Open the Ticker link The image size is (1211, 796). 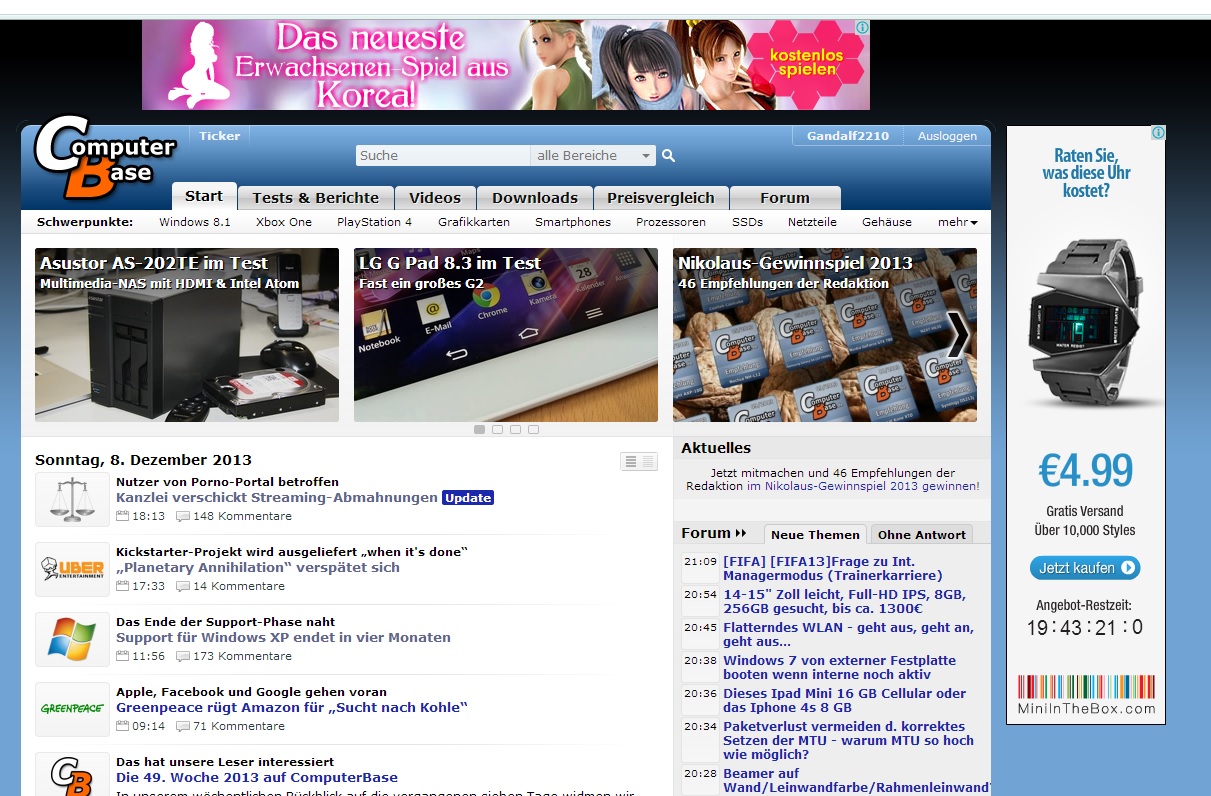coord(220,136)
